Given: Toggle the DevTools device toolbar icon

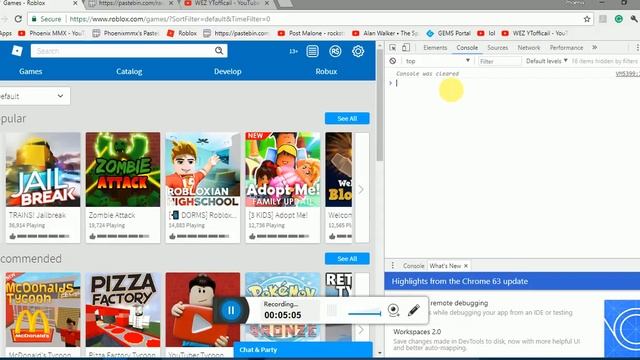Looking at the screenshot, I should [x=406, y=47].
